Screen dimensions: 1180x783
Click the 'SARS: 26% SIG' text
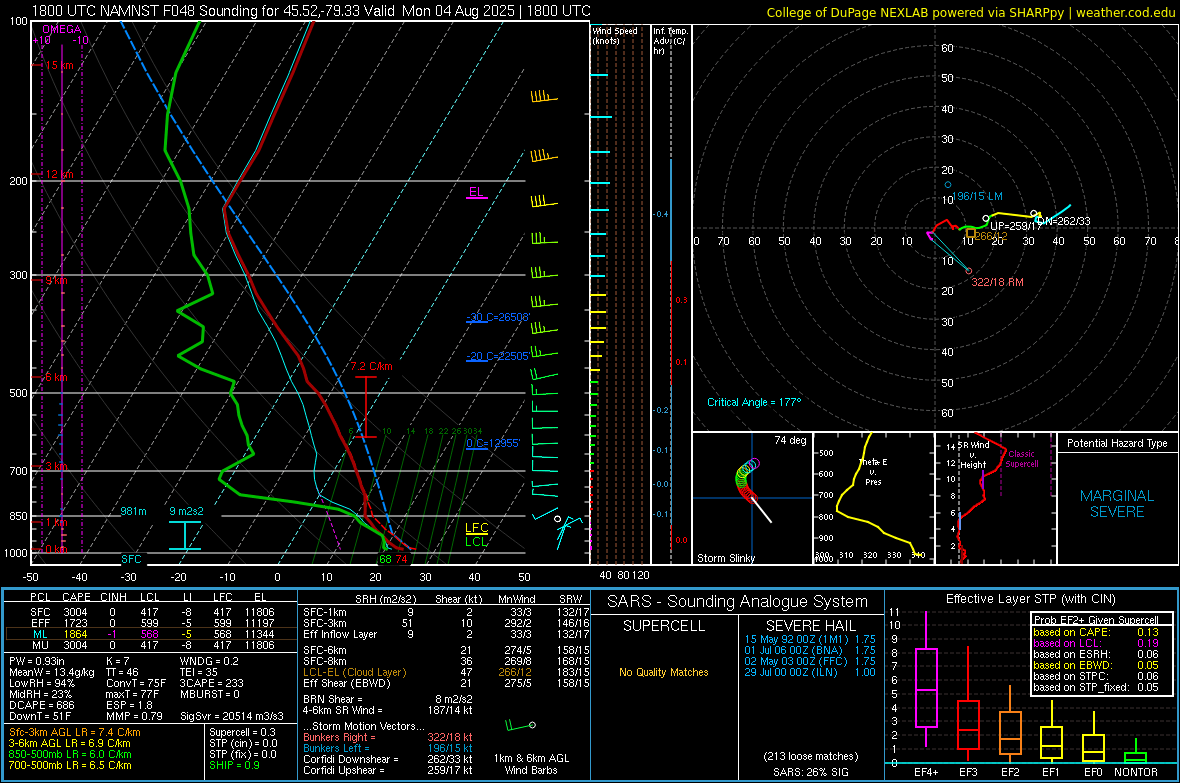pyautogui.click(x=810, y=772)
